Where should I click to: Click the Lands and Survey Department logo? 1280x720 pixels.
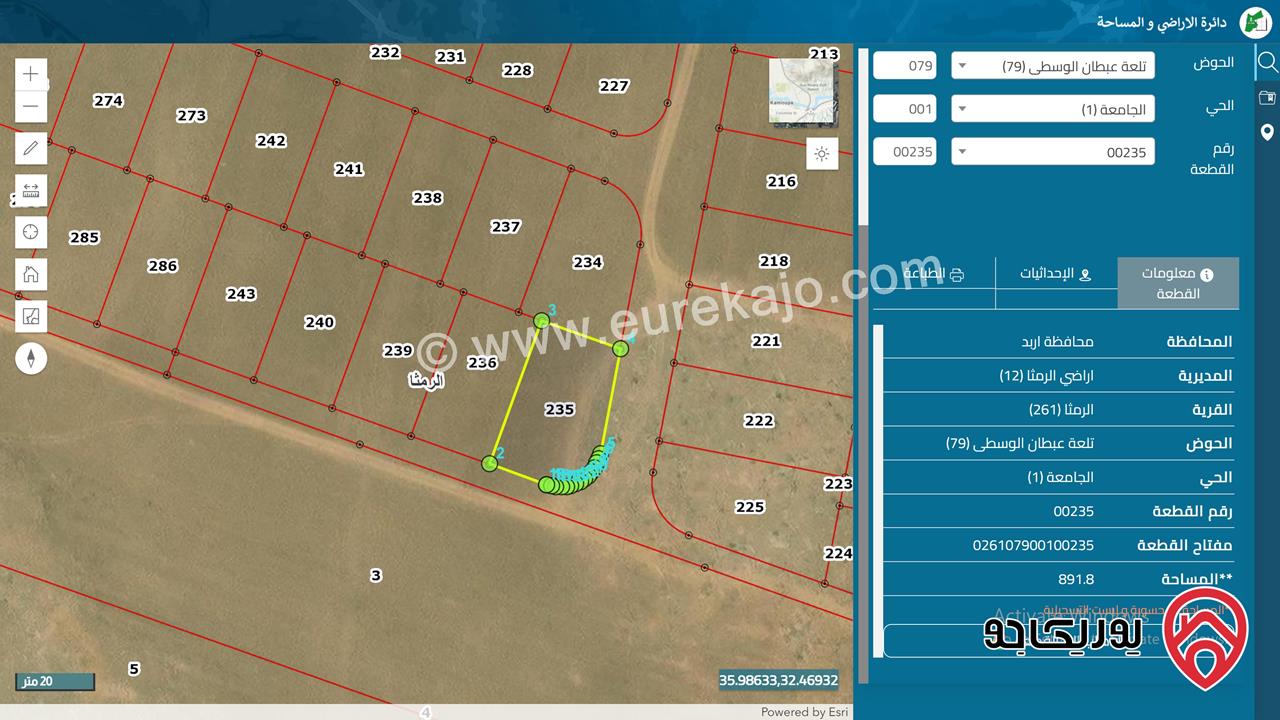pos(1255,22)
